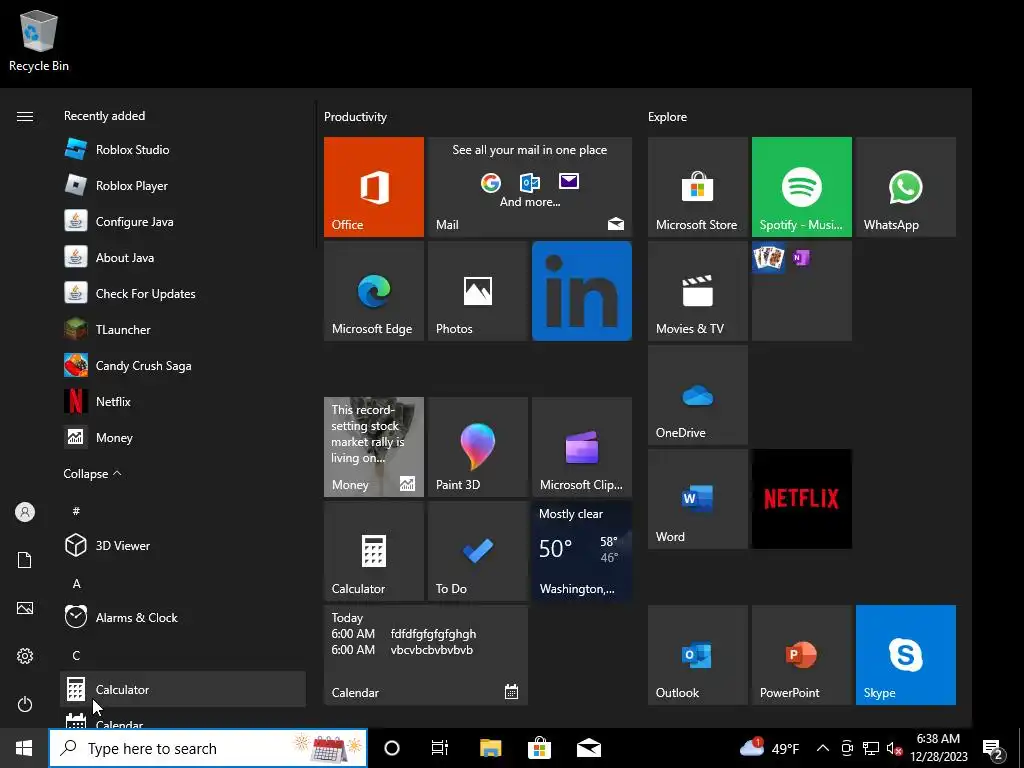Open the Skype tile
Screen dimensions: 1024x768
906,655
